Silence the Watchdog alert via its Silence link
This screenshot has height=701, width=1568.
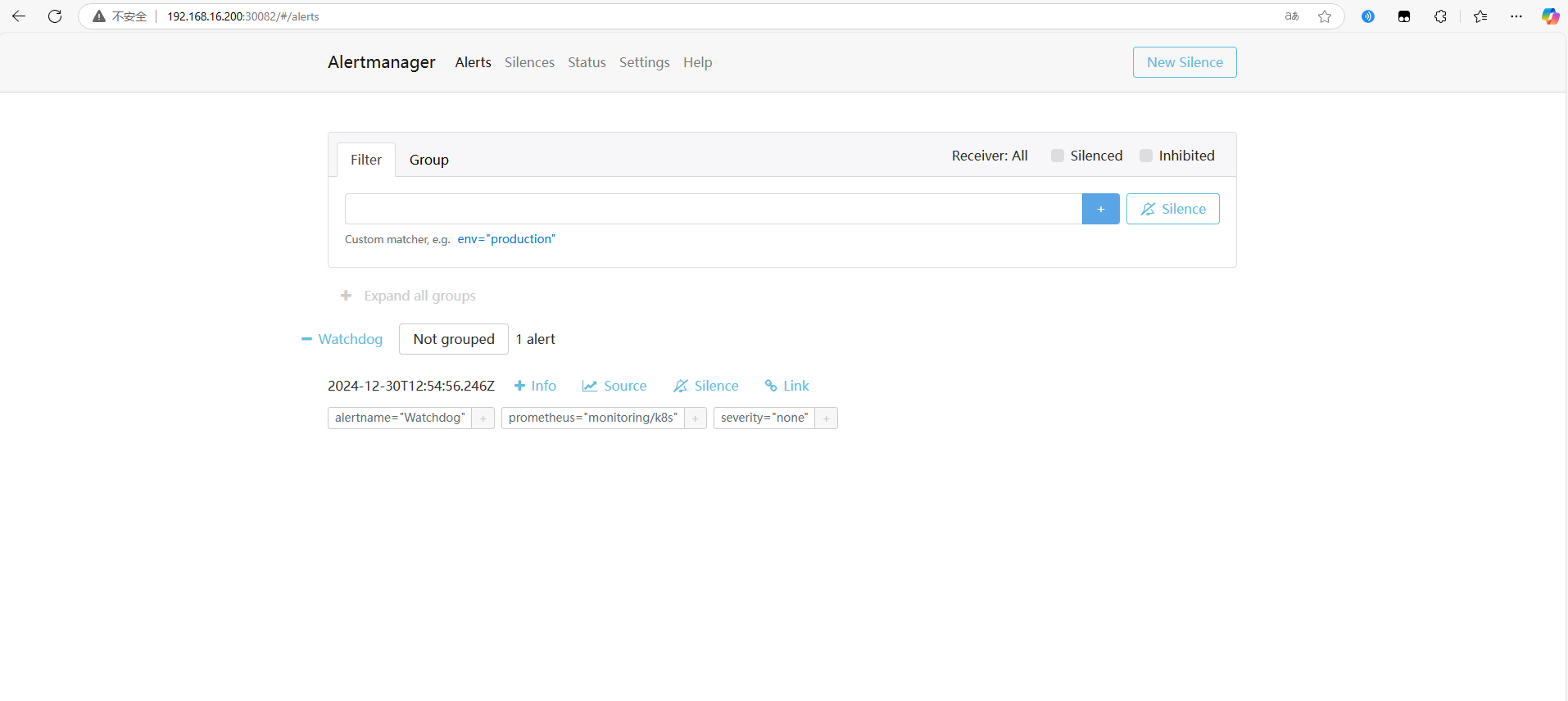(x=706, y=386)
